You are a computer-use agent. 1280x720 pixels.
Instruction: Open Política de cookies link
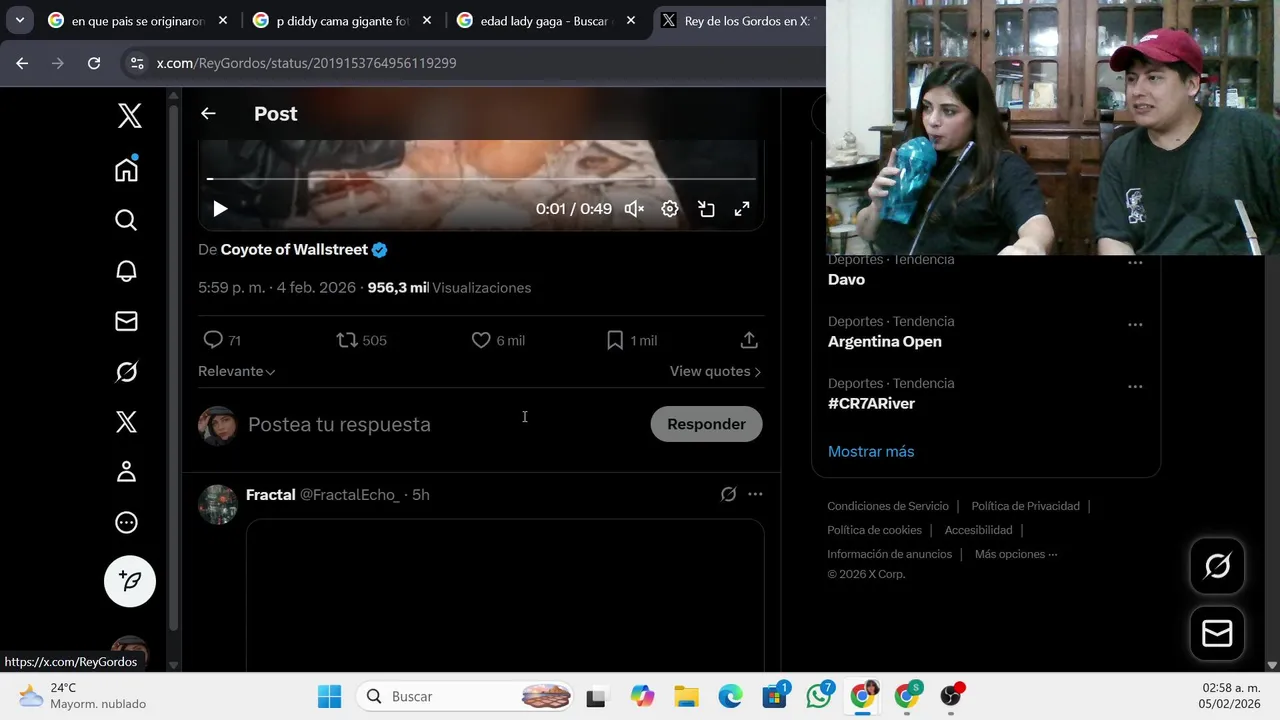click(874, 530)
